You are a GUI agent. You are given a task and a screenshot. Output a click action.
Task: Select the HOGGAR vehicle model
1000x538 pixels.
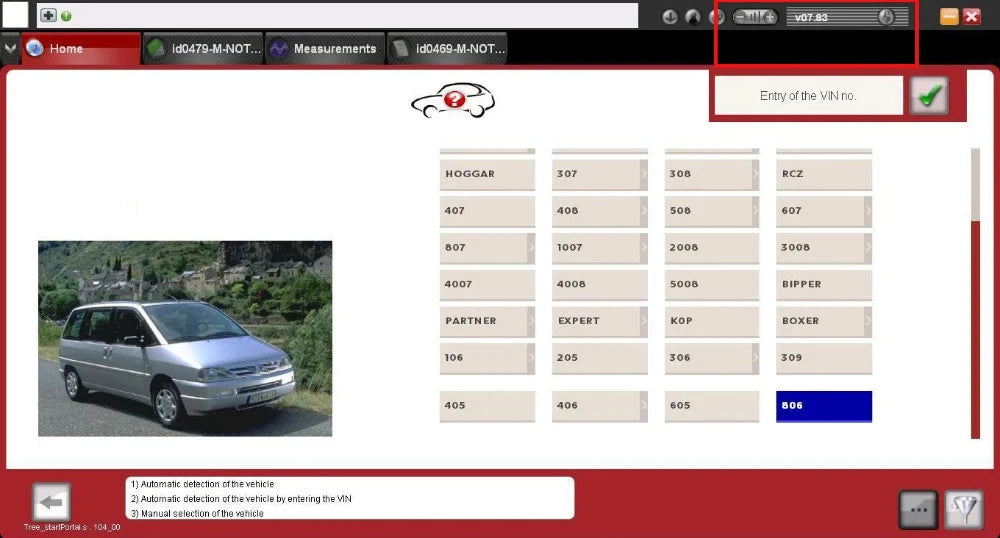[x=487, y=174]
